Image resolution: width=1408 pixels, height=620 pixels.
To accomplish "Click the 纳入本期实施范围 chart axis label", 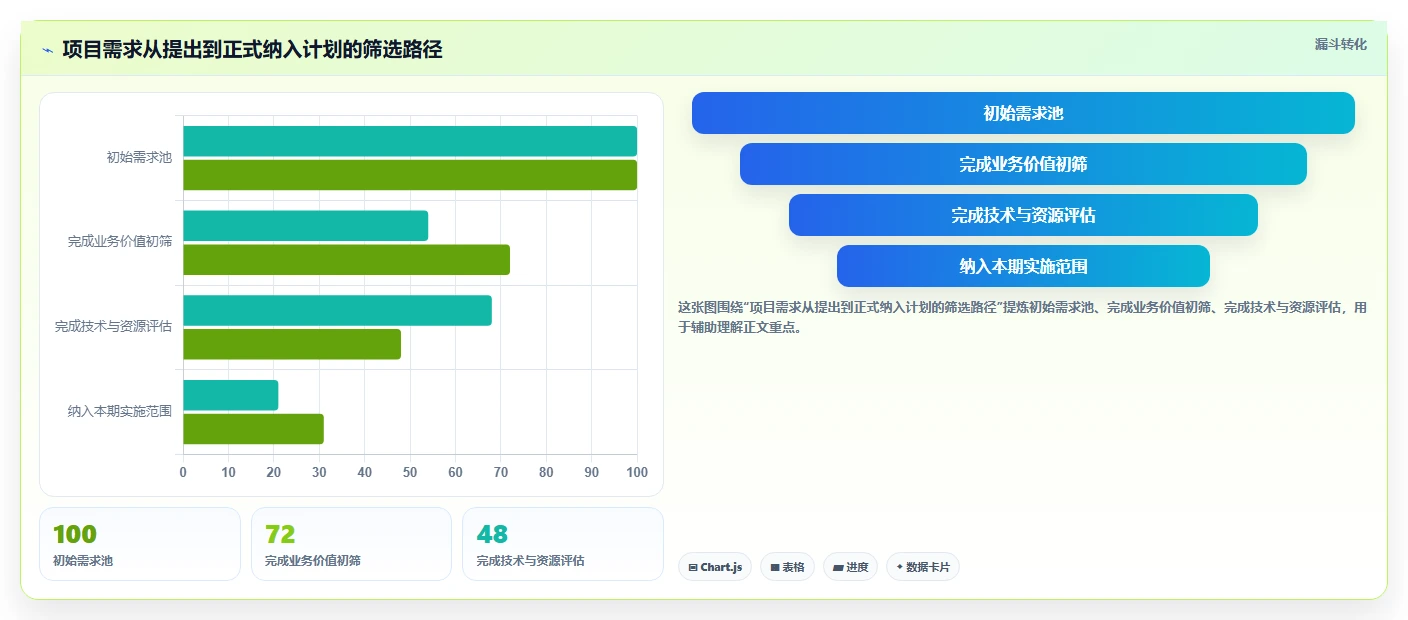I will point(120,411).
